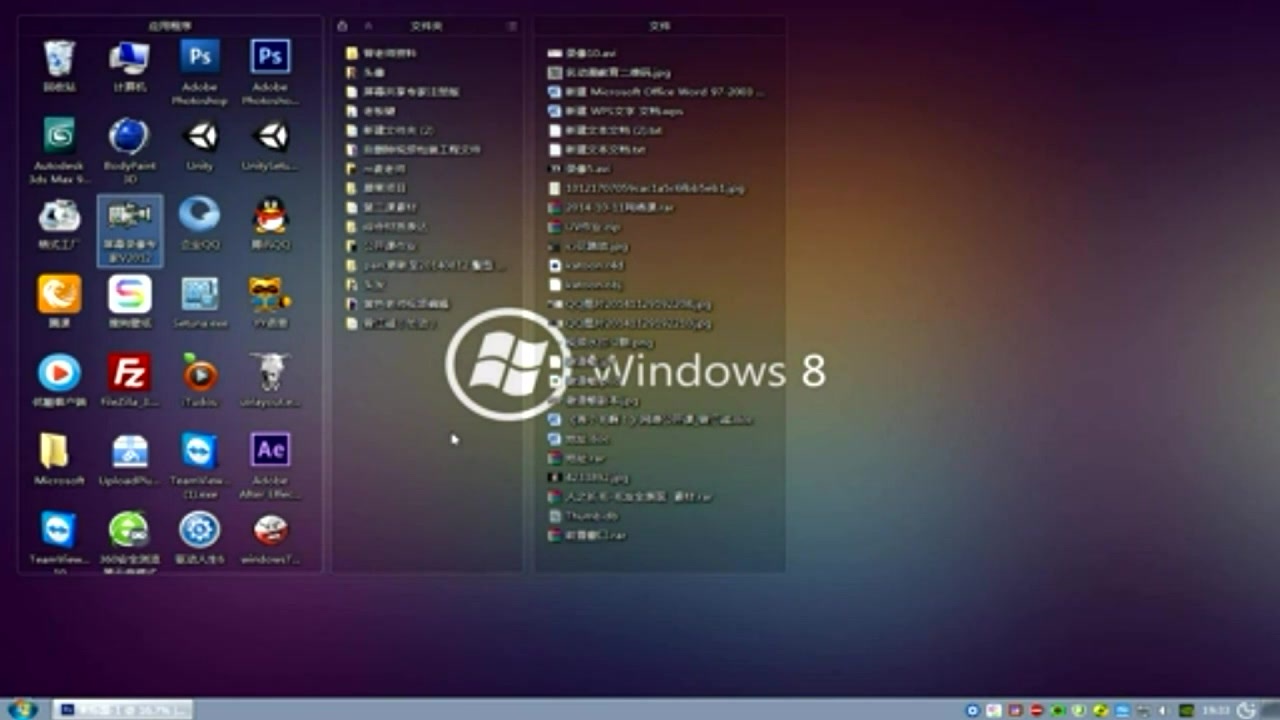This screenshot has width=1280, height=720.
Task: Launch the Youku client icon
Action: click(59, 381)
